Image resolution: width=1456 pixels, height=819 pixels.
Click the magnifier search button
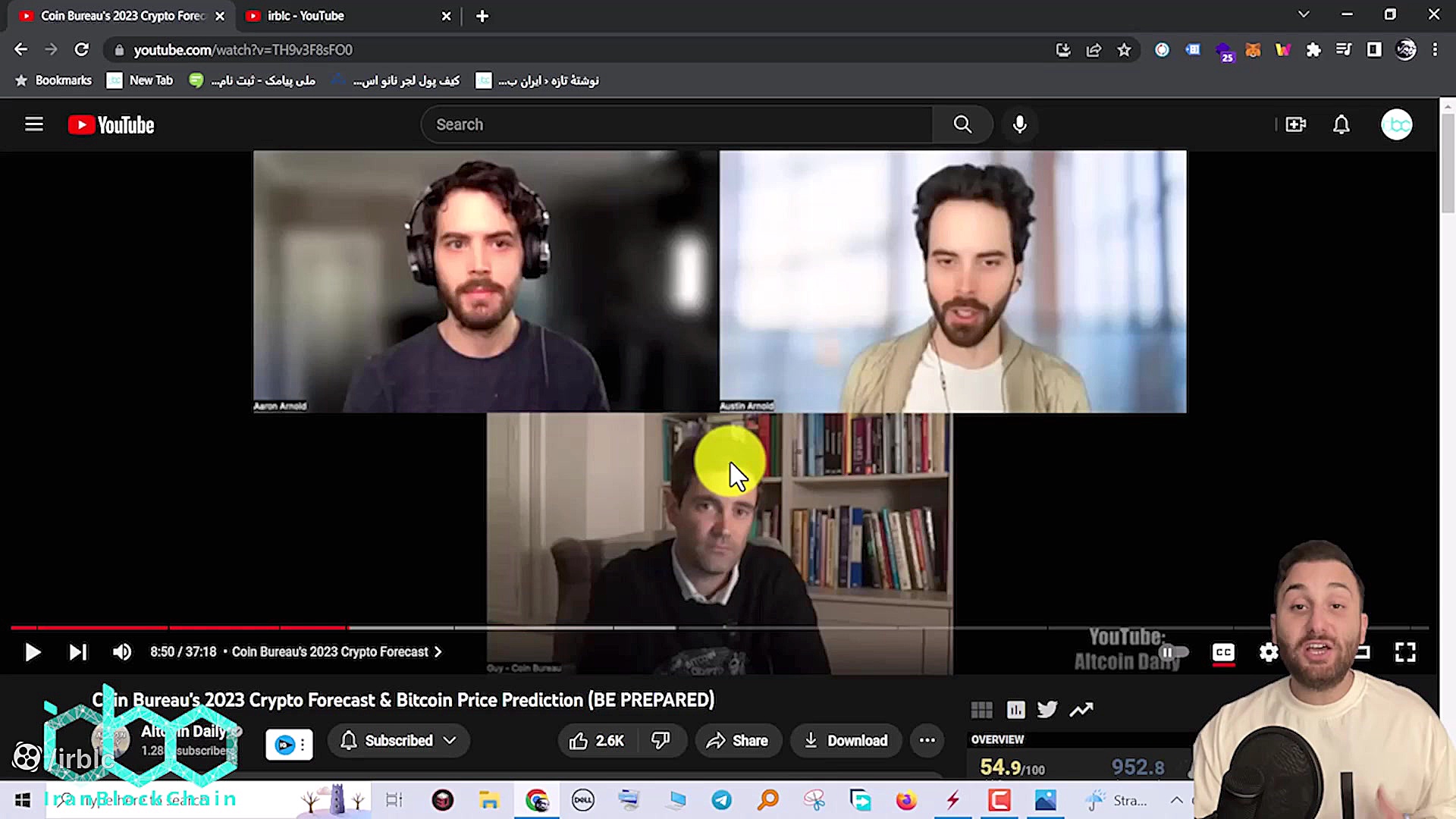point(962,124)
